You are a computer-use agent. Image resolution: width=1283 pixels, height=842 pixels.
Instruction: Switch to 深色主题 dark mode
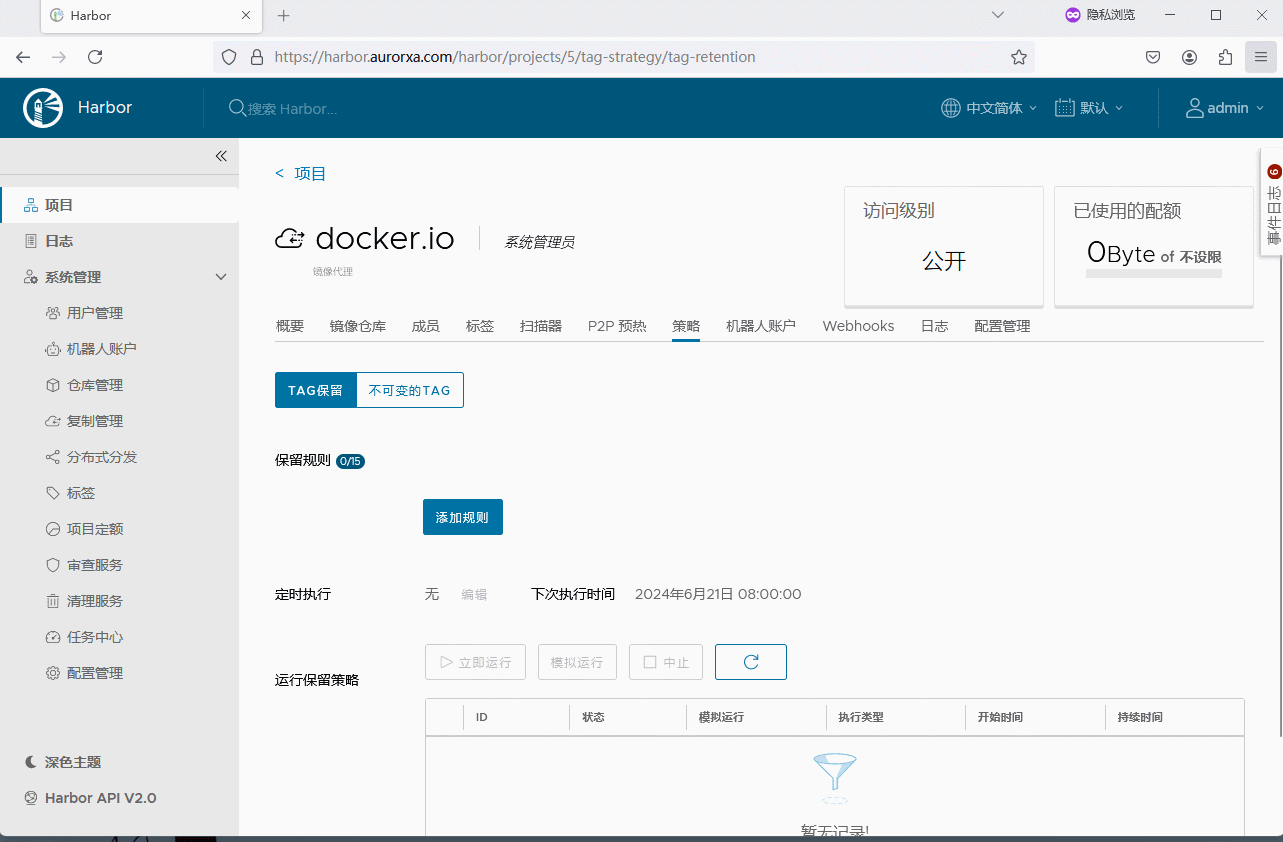(72, 762)
